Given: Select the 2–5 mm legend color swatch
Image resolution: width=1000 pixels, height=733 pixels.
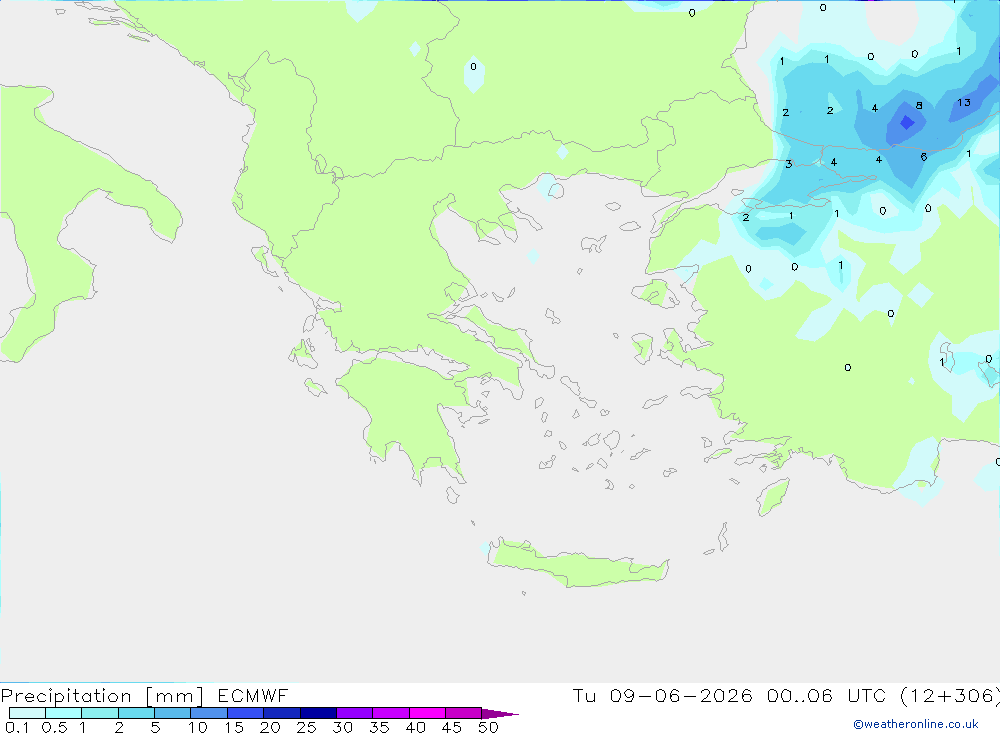Looking at the screenshot, I should (136, 713).
